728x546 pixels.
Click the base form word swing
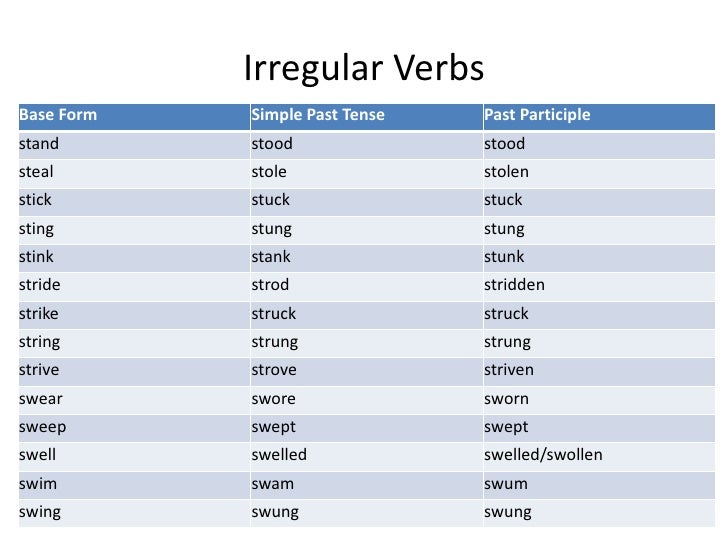click(x=40, y=513)
